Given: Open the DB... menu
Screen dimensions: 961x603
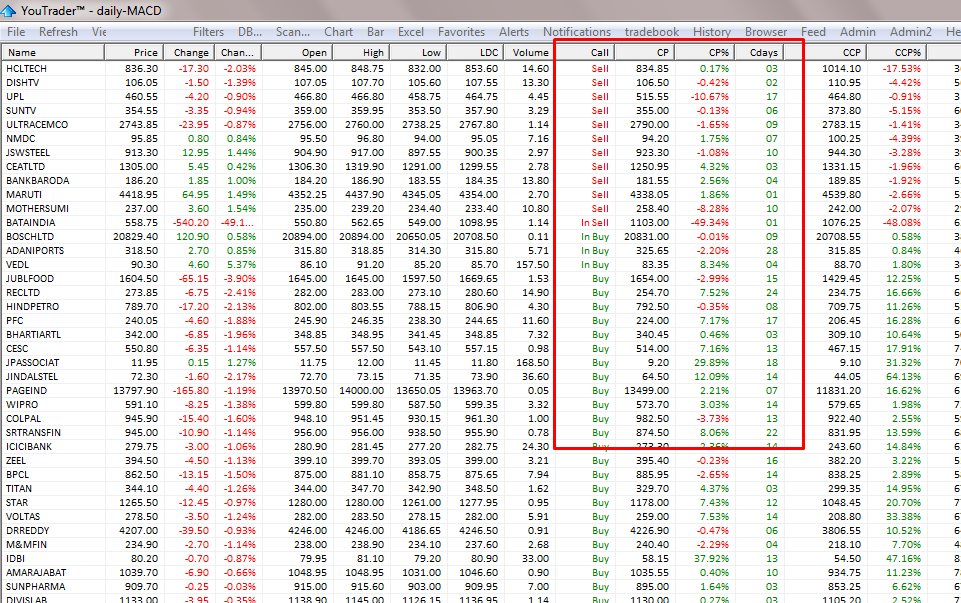Looking at the screenshot, I should pyautogui.click(x=250, y=32).
